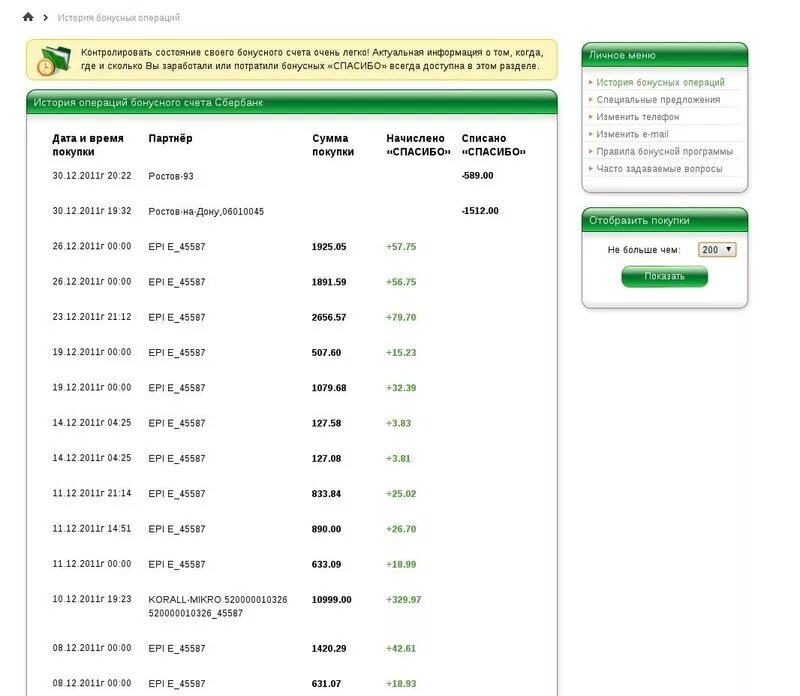Click 'Списано «СПАСИБО»' column header
Viewport: 800px width, 696px height.
click(493, 145)
